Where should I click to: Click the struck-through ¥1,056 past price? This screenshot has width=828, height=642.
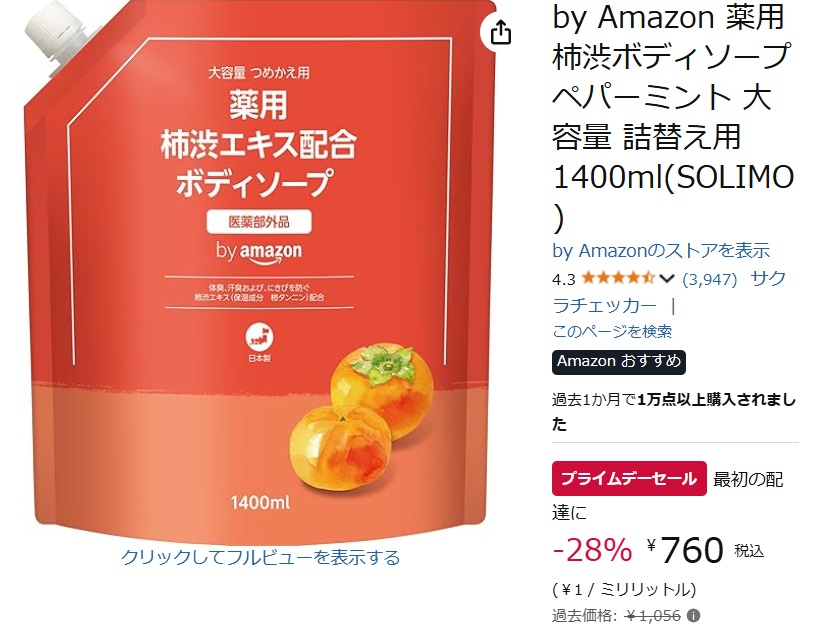pyautogui.click(x=653, y=616)
